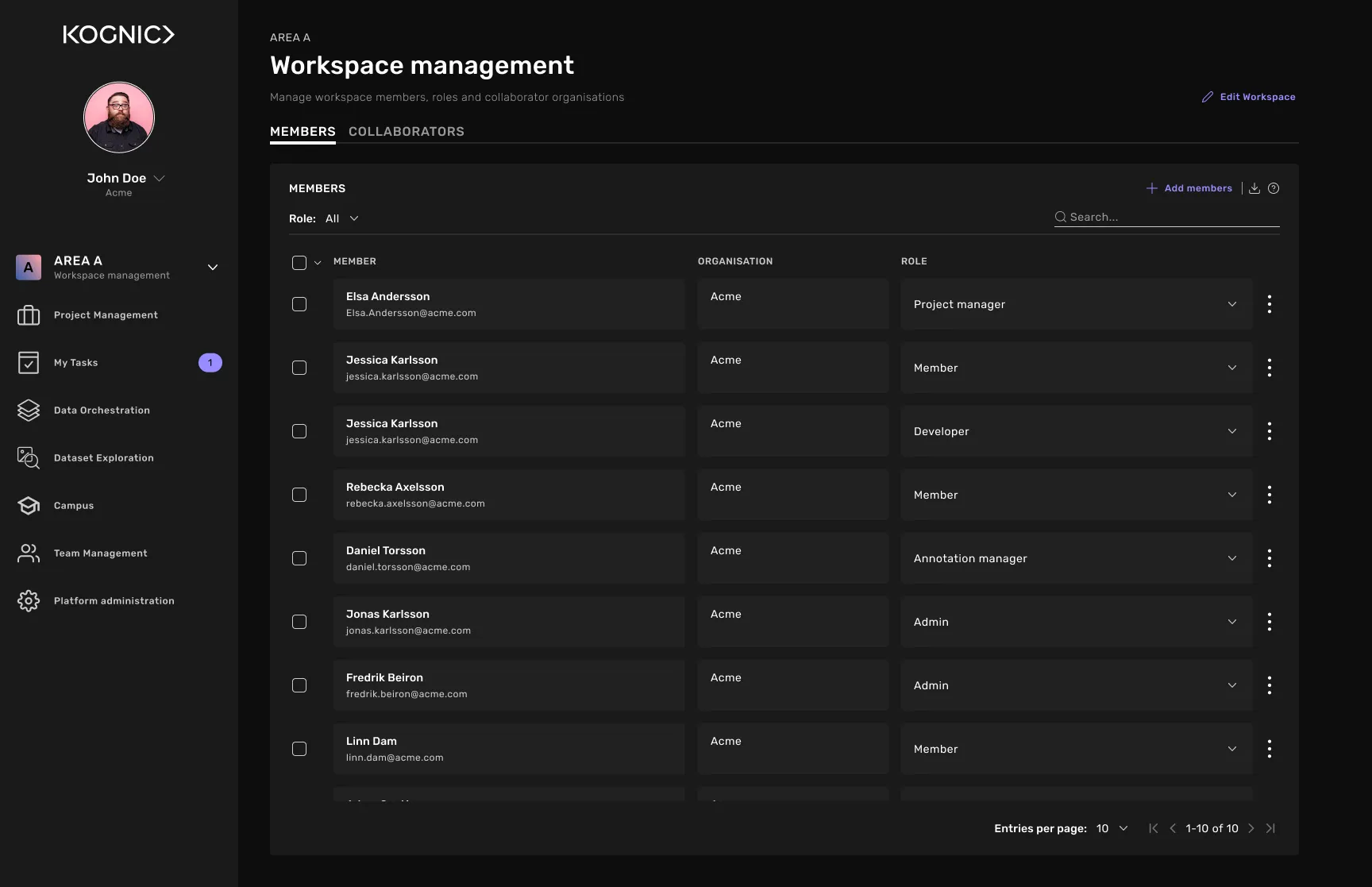The height and width of the screenshot is (887, 1372).
Task: Tick Linn Dam's checkbox
Action: tap(299, 749)
